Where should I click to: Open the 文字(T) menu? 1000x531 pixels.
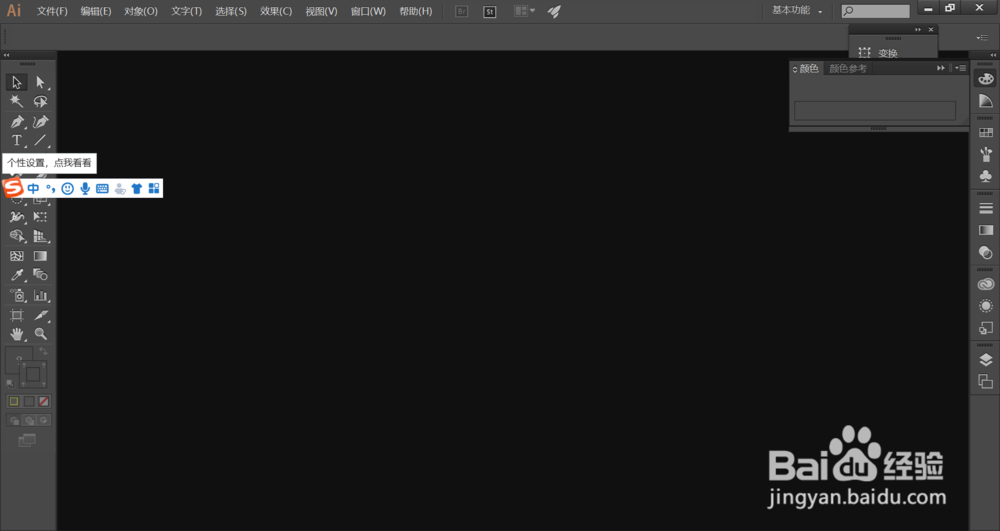point(186,11)
